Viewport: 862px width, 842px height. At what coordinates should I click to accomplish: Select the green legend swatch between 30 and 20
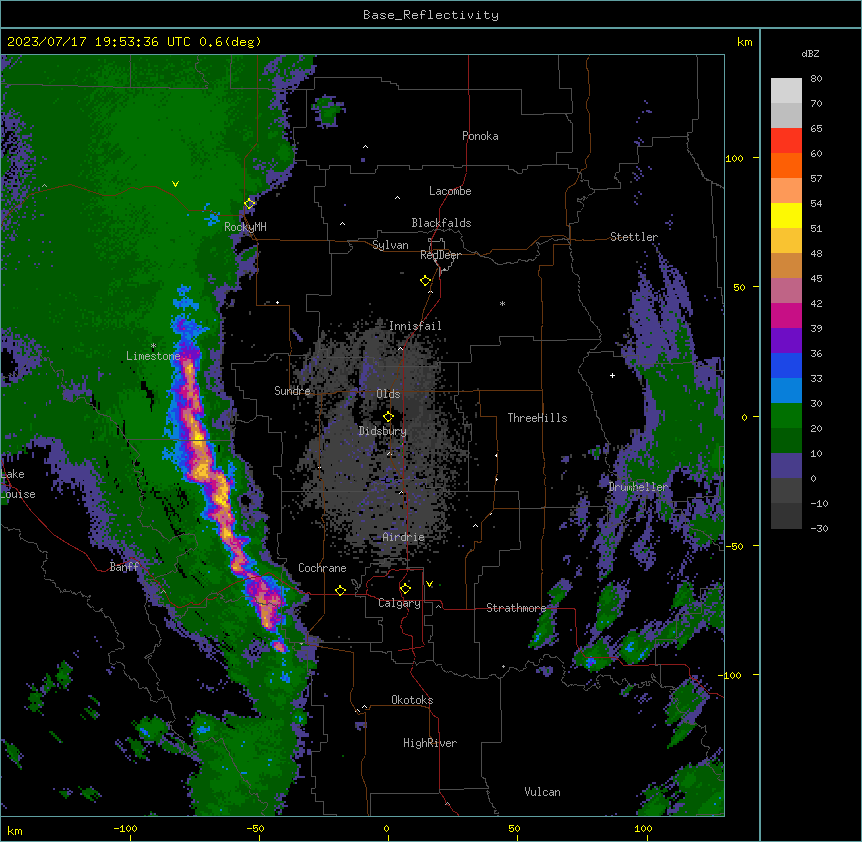click(x=786, y=416)
